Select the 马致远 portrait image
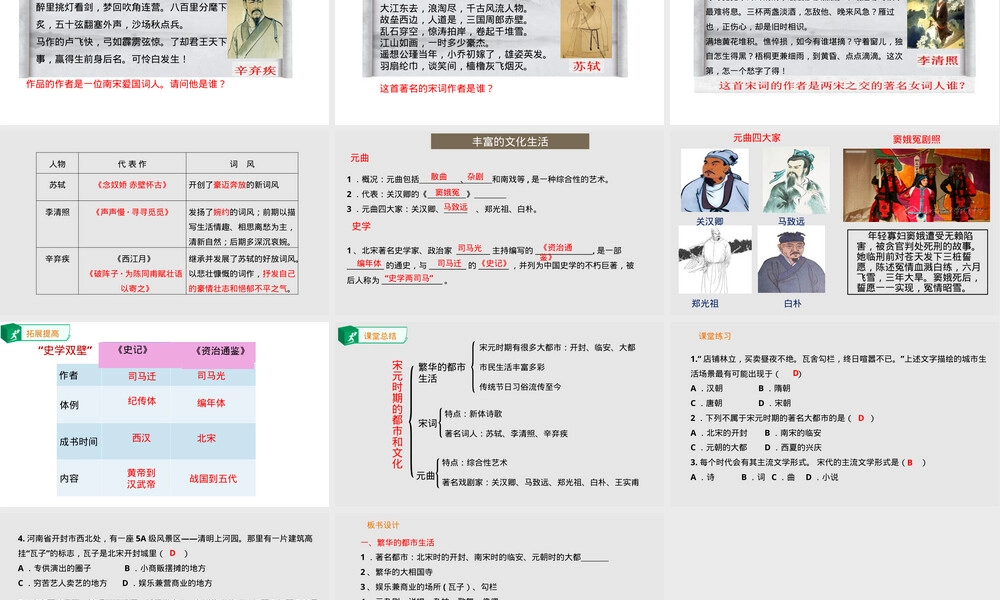This screenshot has height=600, width=1000. tap(796, 180)
